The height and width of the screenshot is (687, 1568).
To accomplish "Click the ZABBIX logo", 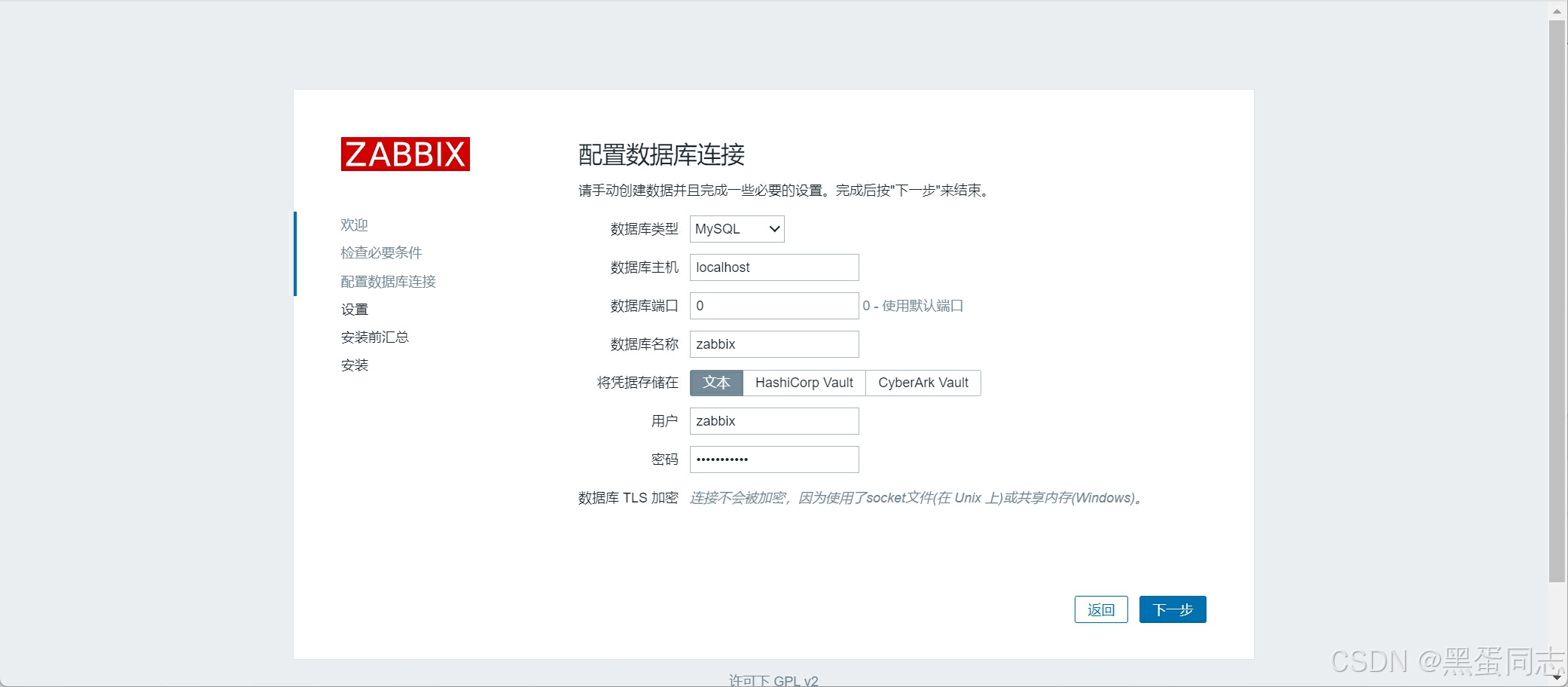I will point(405,154).
